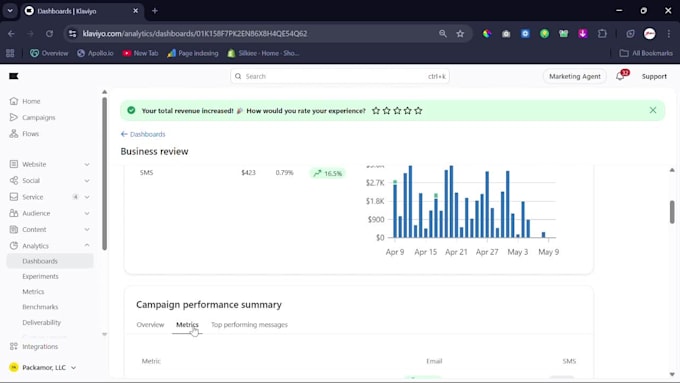Open Metrics in the sidebar
The image size is (680, 383).
coord(33,291)
